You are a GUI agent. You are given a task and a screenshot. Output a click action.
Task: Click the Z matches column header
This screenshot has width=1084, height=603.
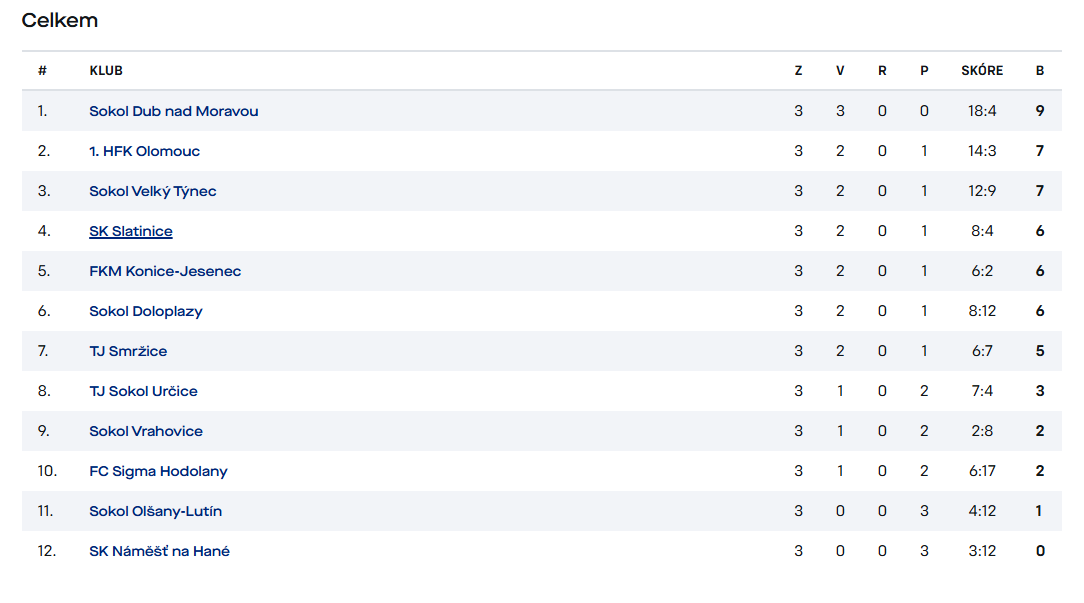coord(798,71)
